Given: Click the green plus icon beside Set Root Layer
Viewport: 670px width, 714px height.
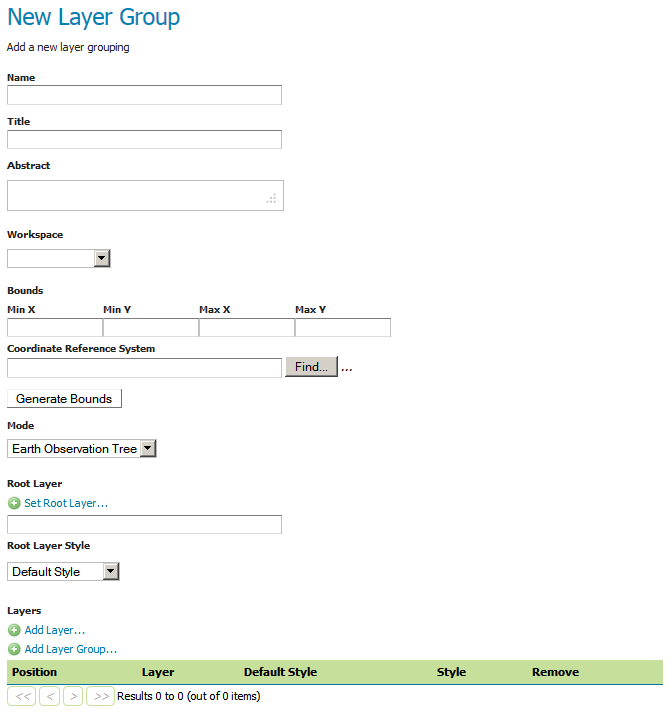Looking at the screenshot, I should pyautogui.click(x=14, y=503).
